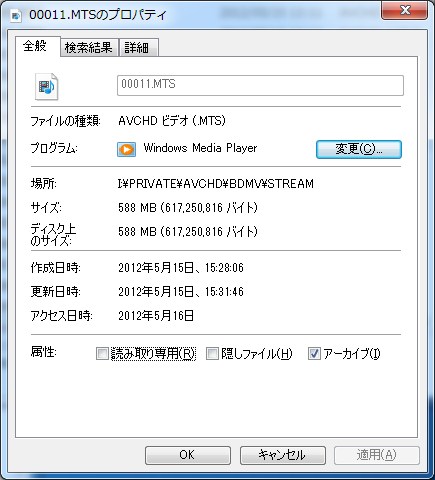This screenshot has width=435, height=480.
Task: Click the 属性 label
Action: [44, 352]
